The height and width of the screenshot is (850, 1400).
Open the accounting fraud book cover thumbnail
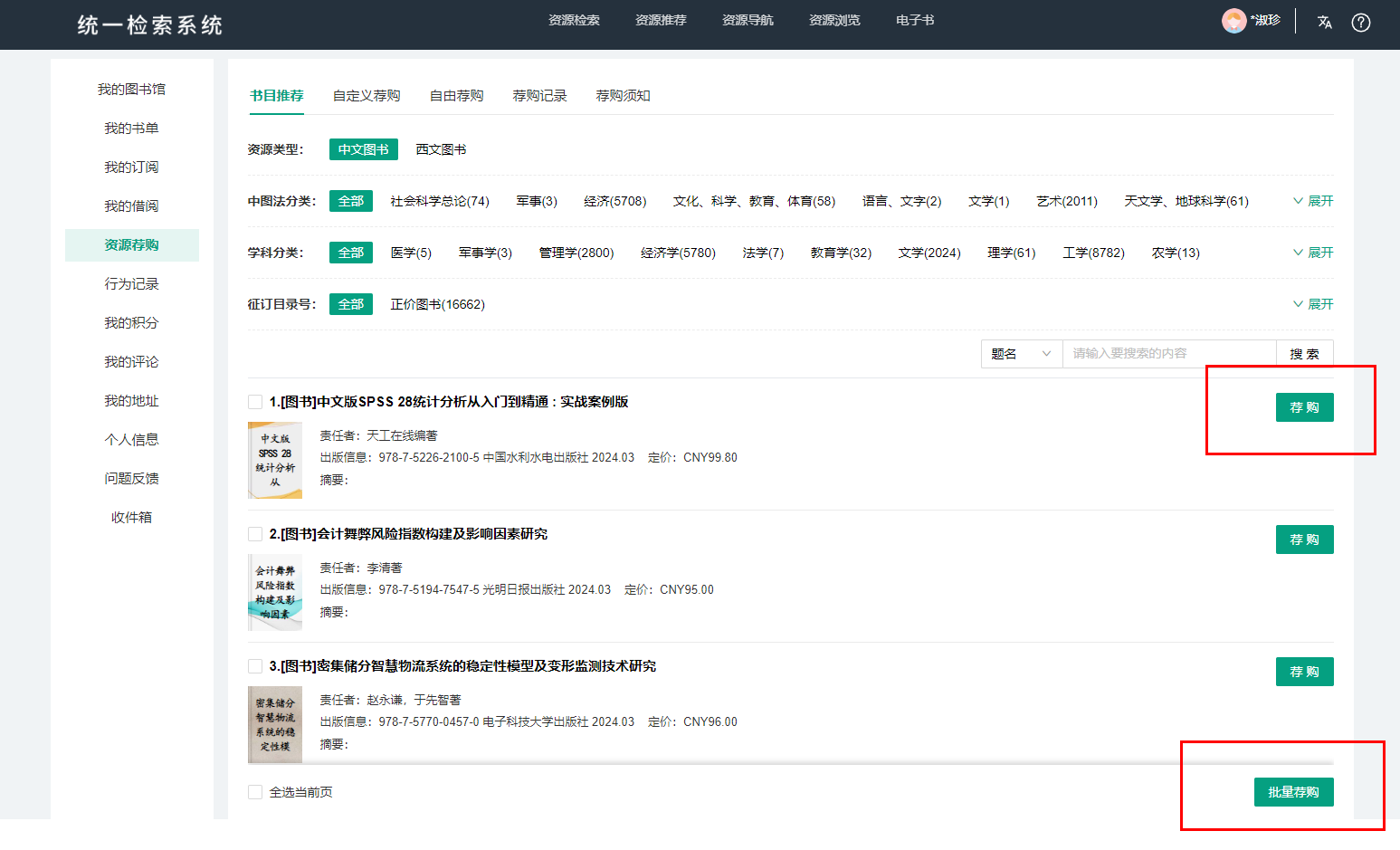coord(275,592)
